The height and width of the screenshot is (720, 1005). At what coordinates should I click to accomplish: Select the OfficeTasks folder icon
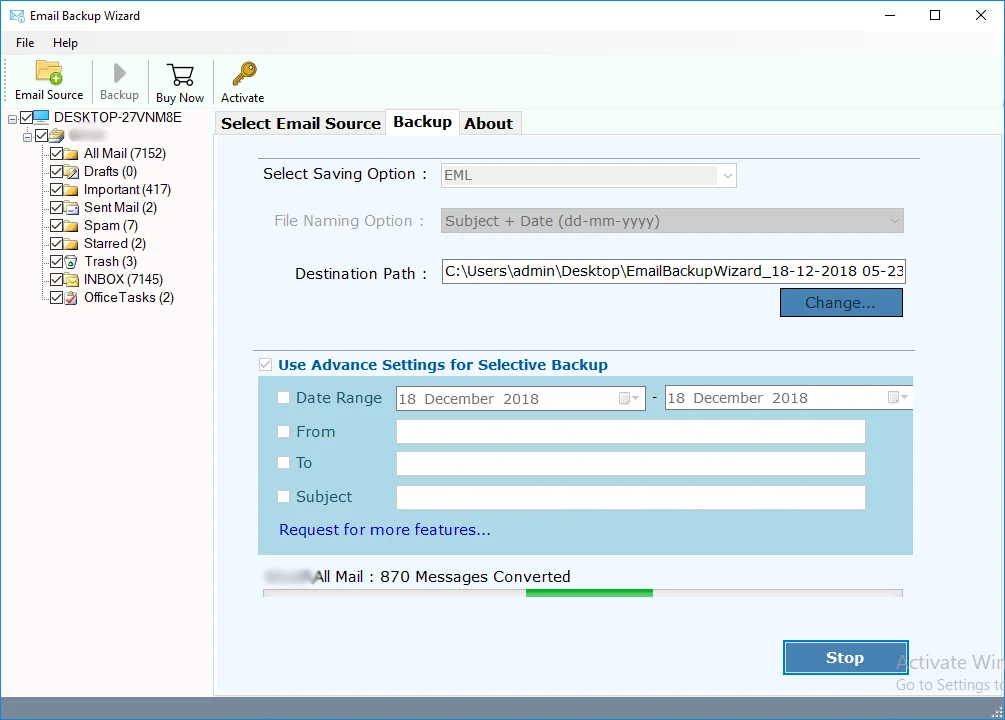click(72, 298)
